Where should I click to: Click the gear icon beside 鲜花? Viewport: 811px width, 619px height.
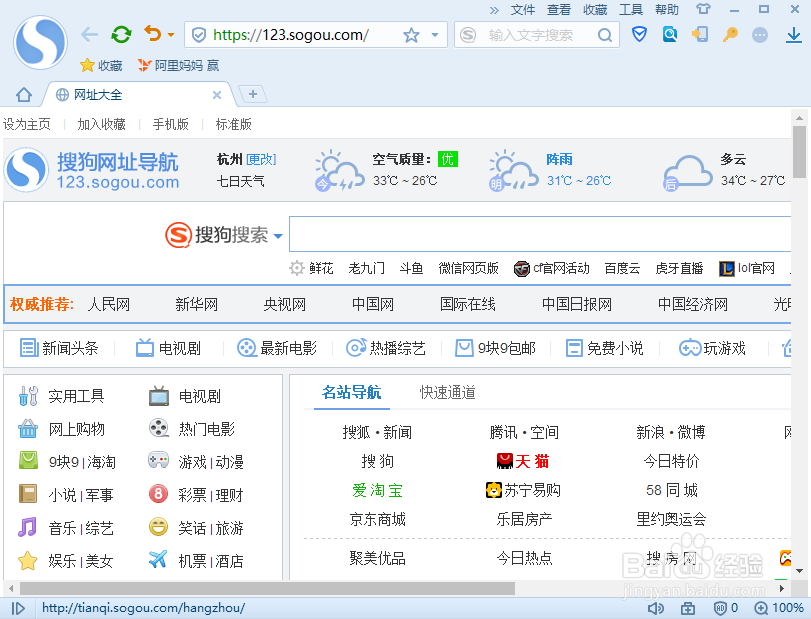296,268
